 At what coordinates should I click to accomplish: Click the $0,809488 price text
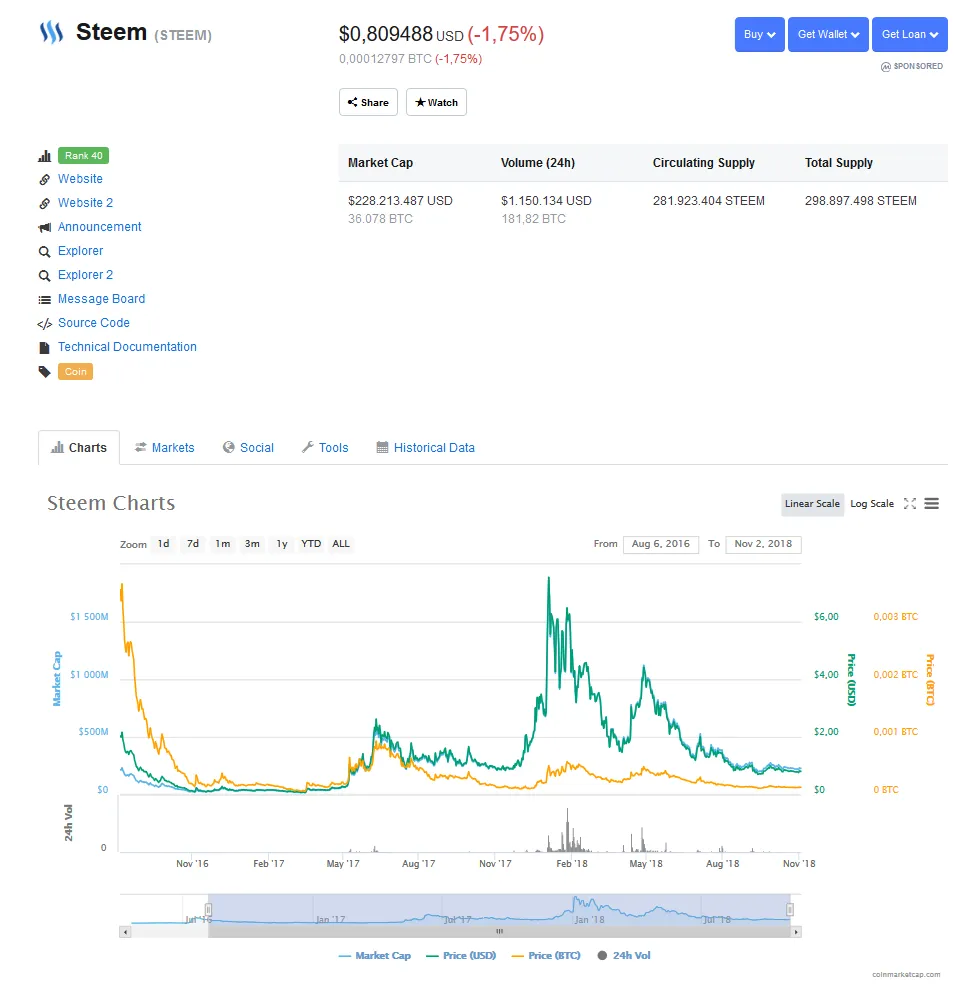[x=386, y=34]
